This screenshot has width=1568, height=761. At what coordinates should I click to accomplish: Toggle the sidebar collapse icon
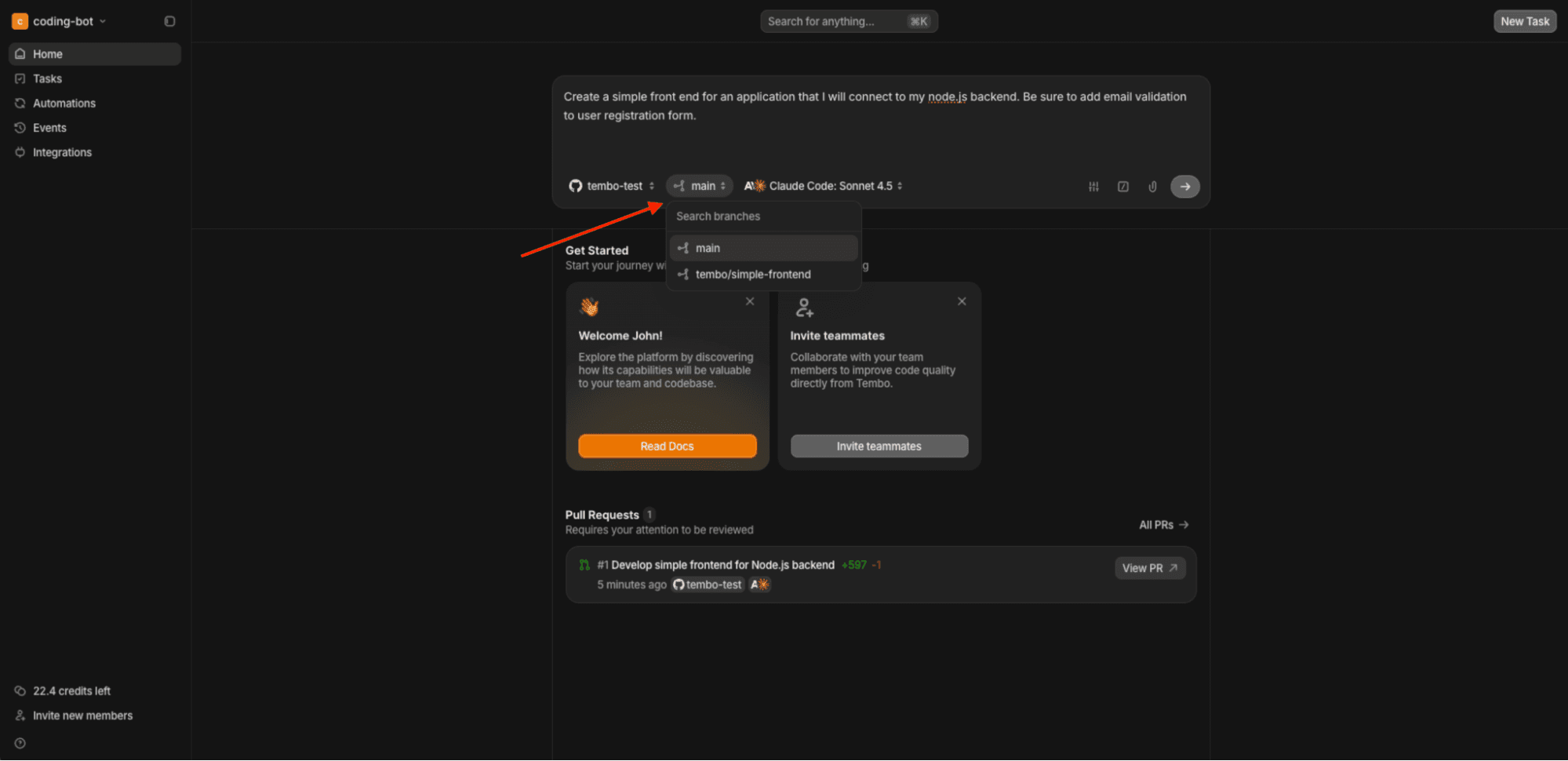(169, 21)
